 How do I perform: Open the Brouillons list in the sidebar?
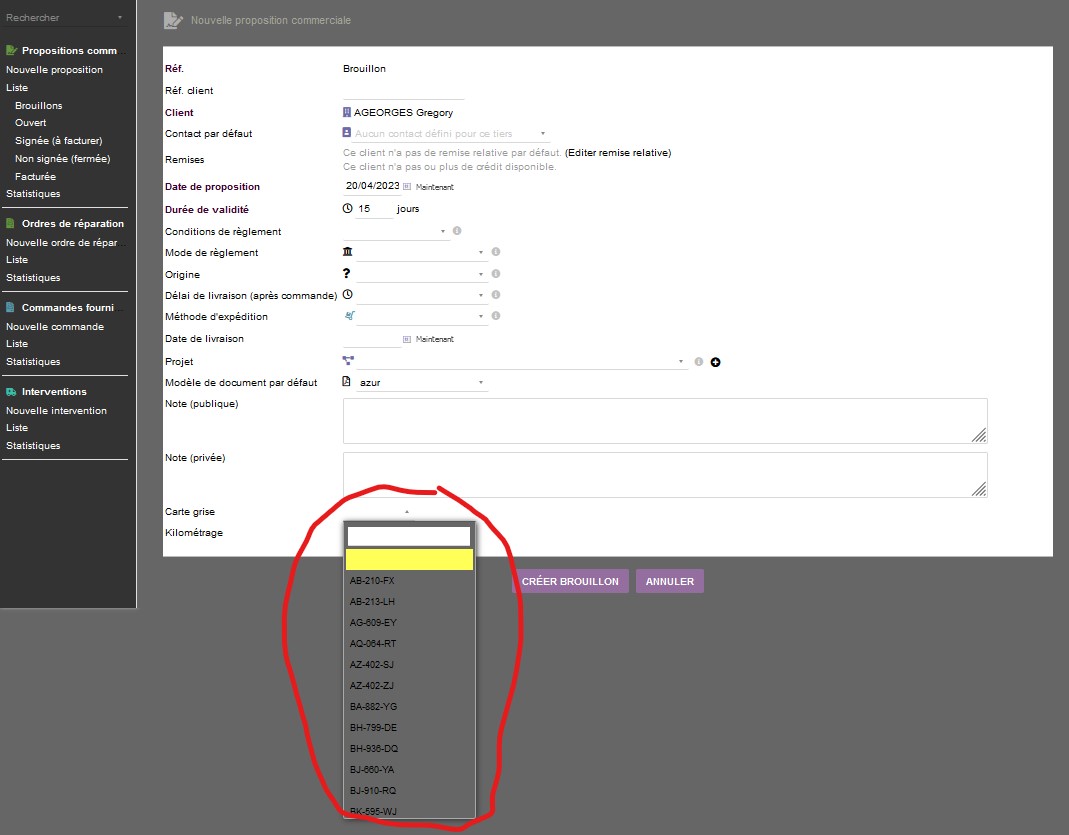pyautogui.click(x=38, y=105)
